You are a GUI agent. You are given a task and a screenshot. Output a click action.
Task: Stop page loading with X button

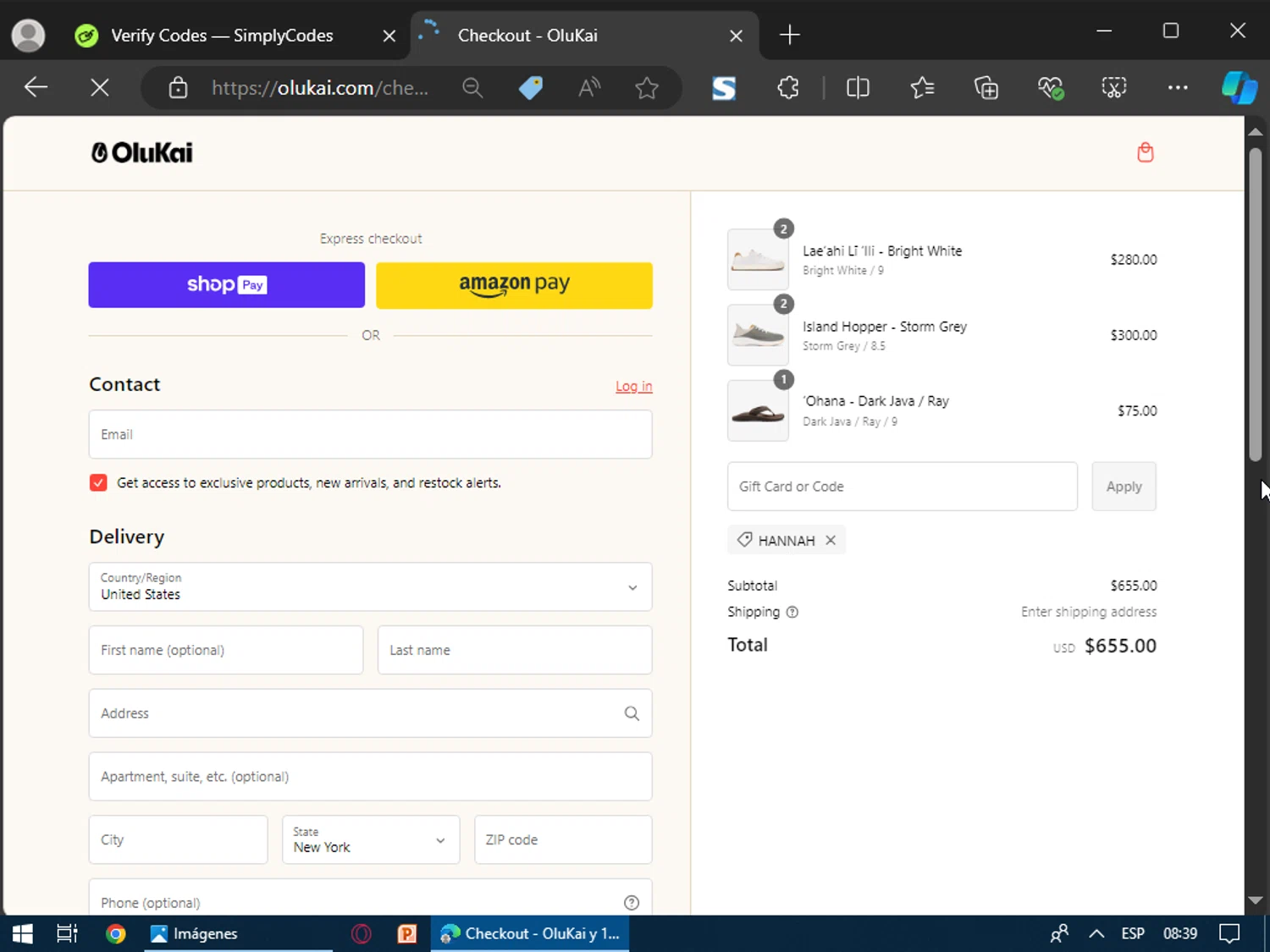(100, 87)
